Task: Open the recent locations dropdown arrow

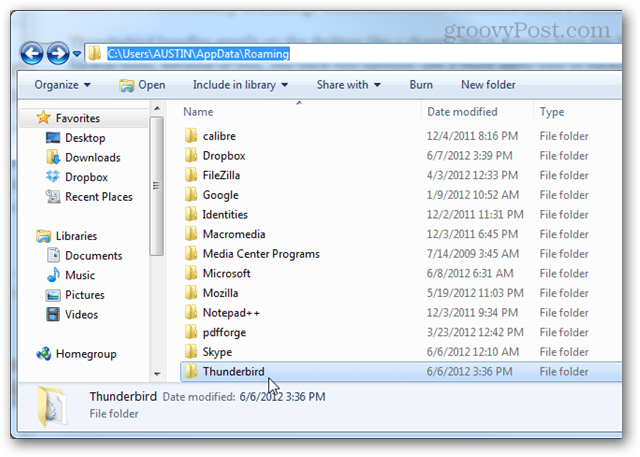Action: pos(77,53)
